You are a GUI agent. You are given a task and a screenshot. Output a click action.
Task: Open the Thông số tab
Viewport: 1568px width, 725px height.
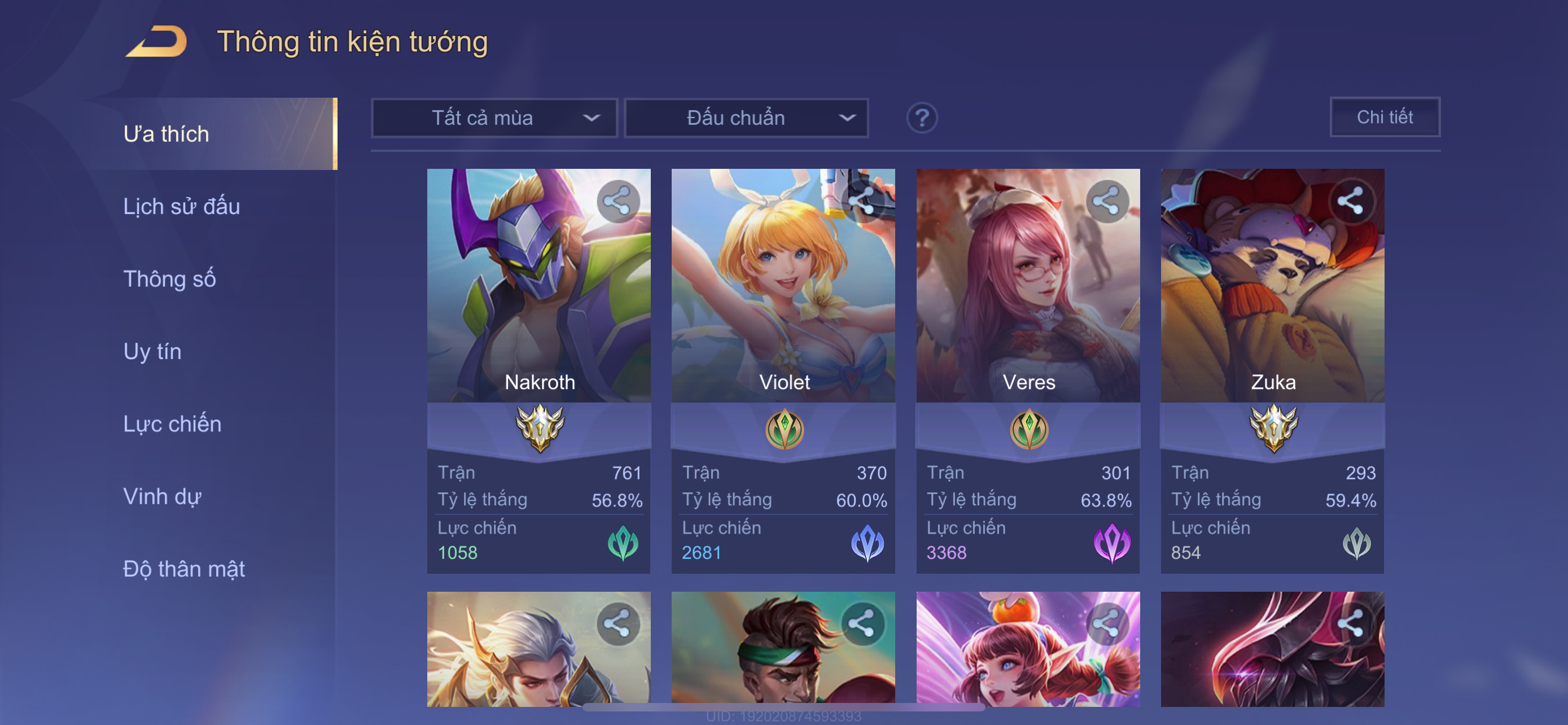pos(169,279)
